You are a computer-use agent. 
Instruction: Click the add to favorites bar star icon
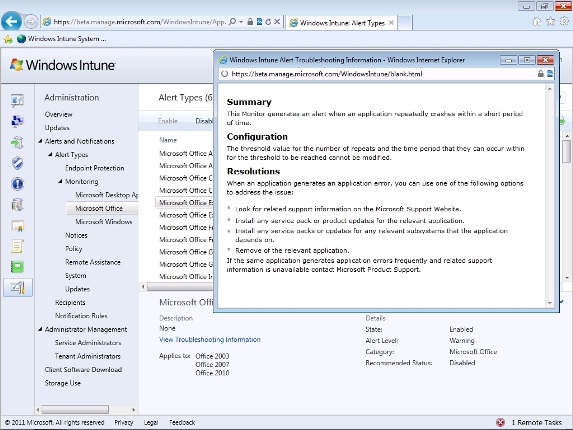tap(8, 39)
